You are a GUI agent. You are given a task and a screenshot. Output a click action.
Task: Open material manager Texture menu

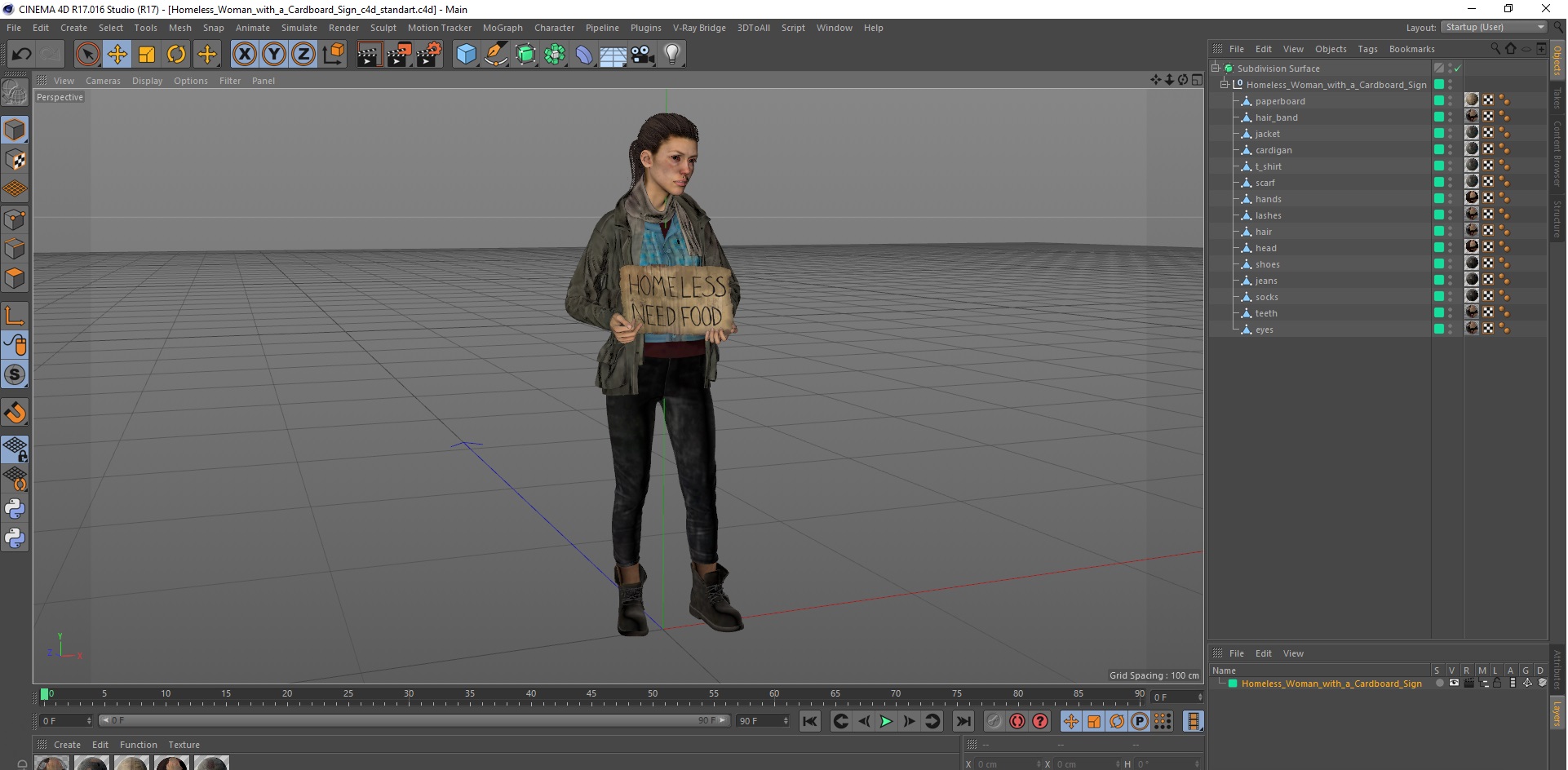tap(184, 745)
